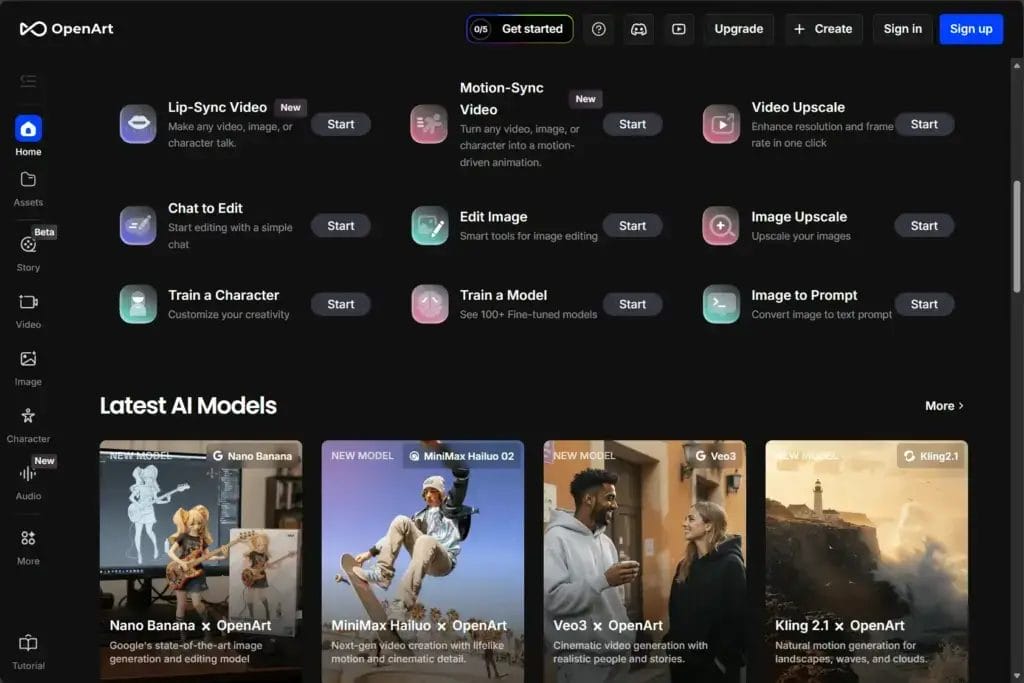Start the Lip-Sync Video tool
Screen dimensions: 1024x683
(340, 124)
